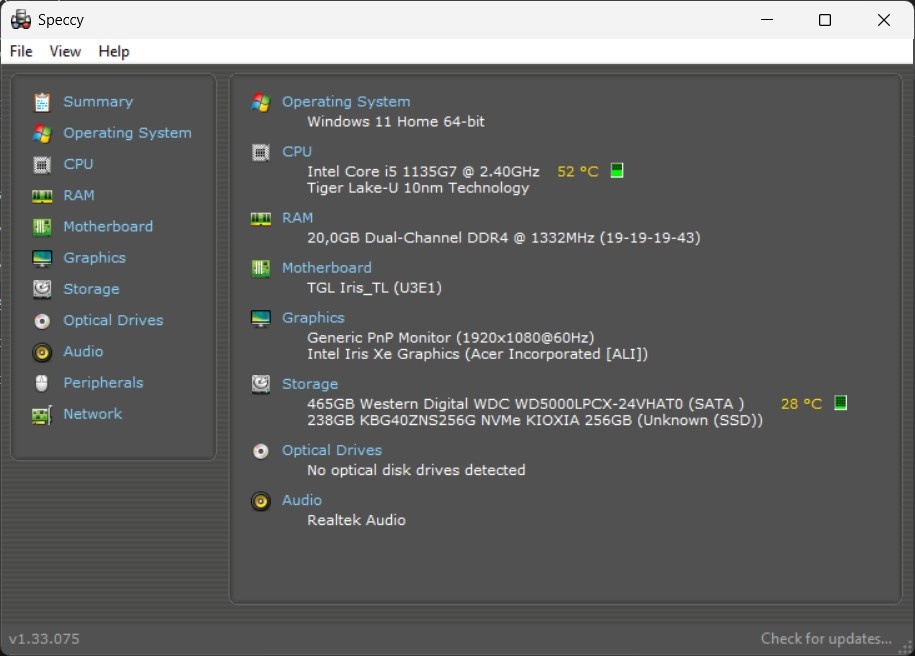Click the green CPU temperature status indicator
Image resolution: width=915 pixels, height=656 pixels.
pyautogui.click(x=616, y=170)
